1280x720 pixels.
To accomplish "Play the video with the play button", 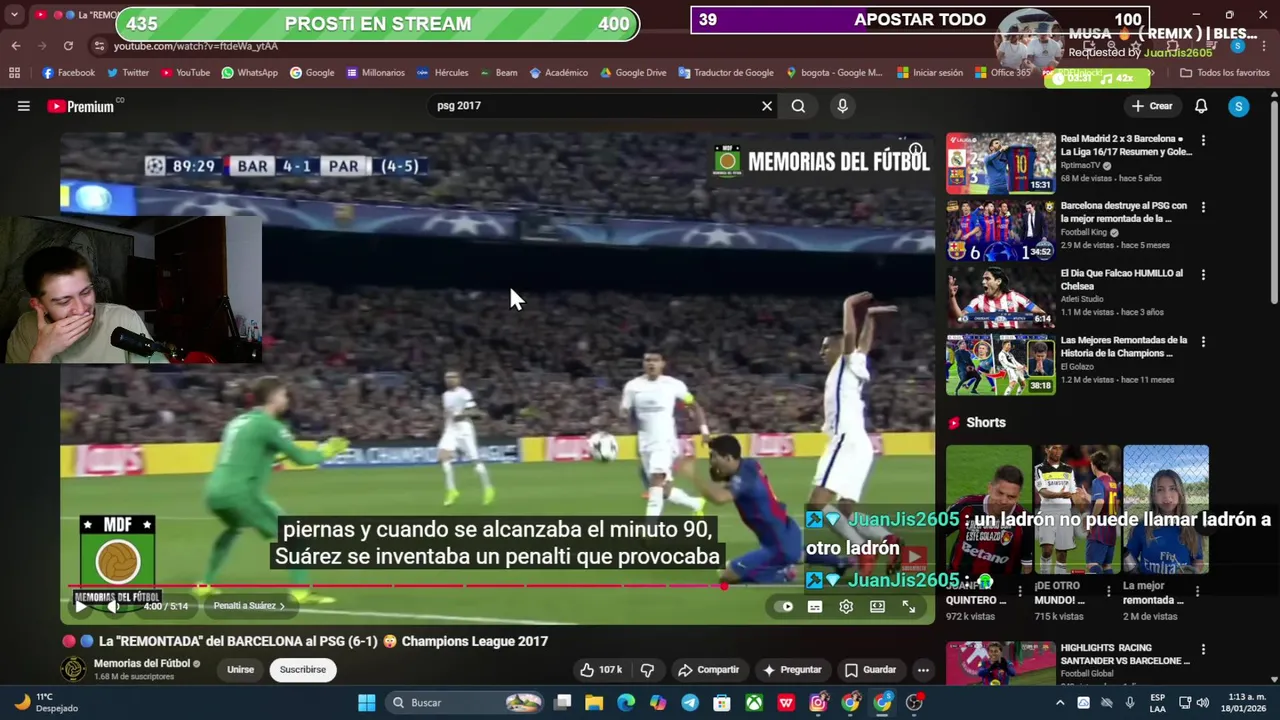I will pyautogui.click(x=81, y=606).
